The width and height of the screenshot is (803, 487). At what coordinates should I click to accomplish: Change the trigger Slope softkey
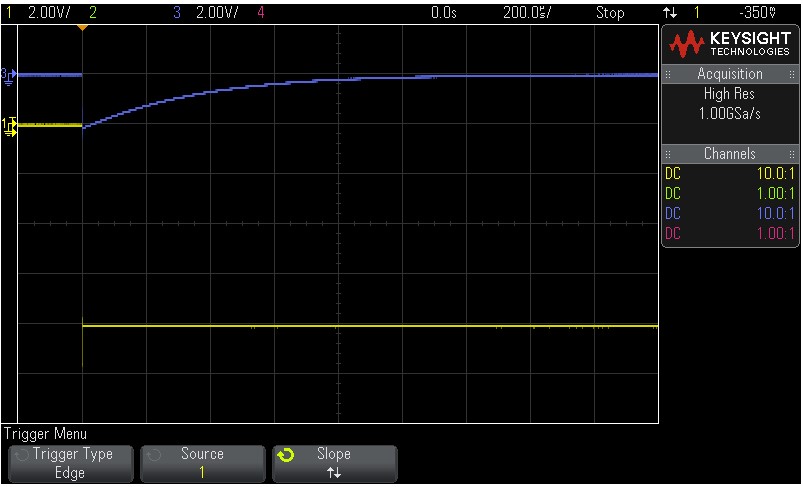coord(334,463)
